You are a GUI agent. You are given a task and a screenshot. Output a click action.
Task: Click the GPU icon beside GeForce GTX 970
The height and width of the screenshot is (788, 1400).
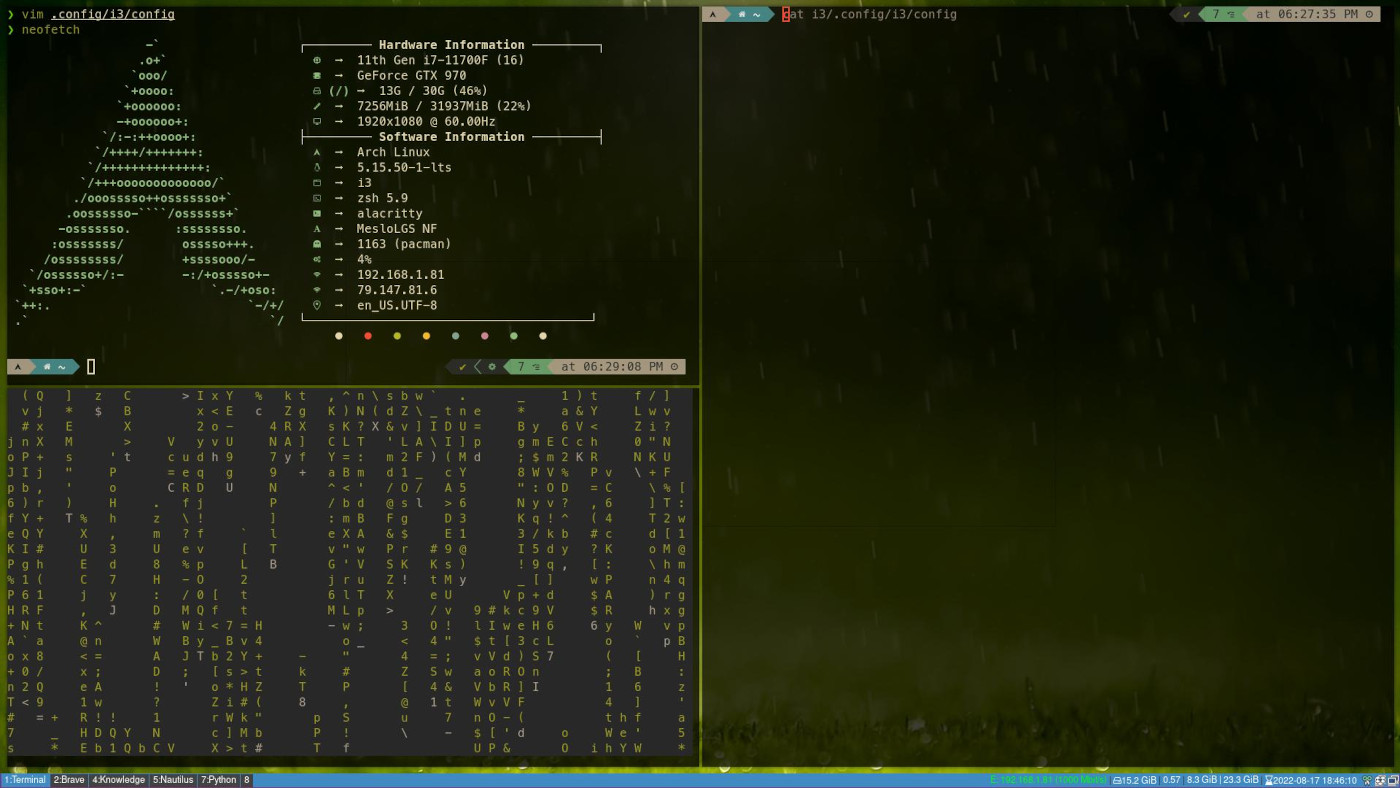(316, 75)
